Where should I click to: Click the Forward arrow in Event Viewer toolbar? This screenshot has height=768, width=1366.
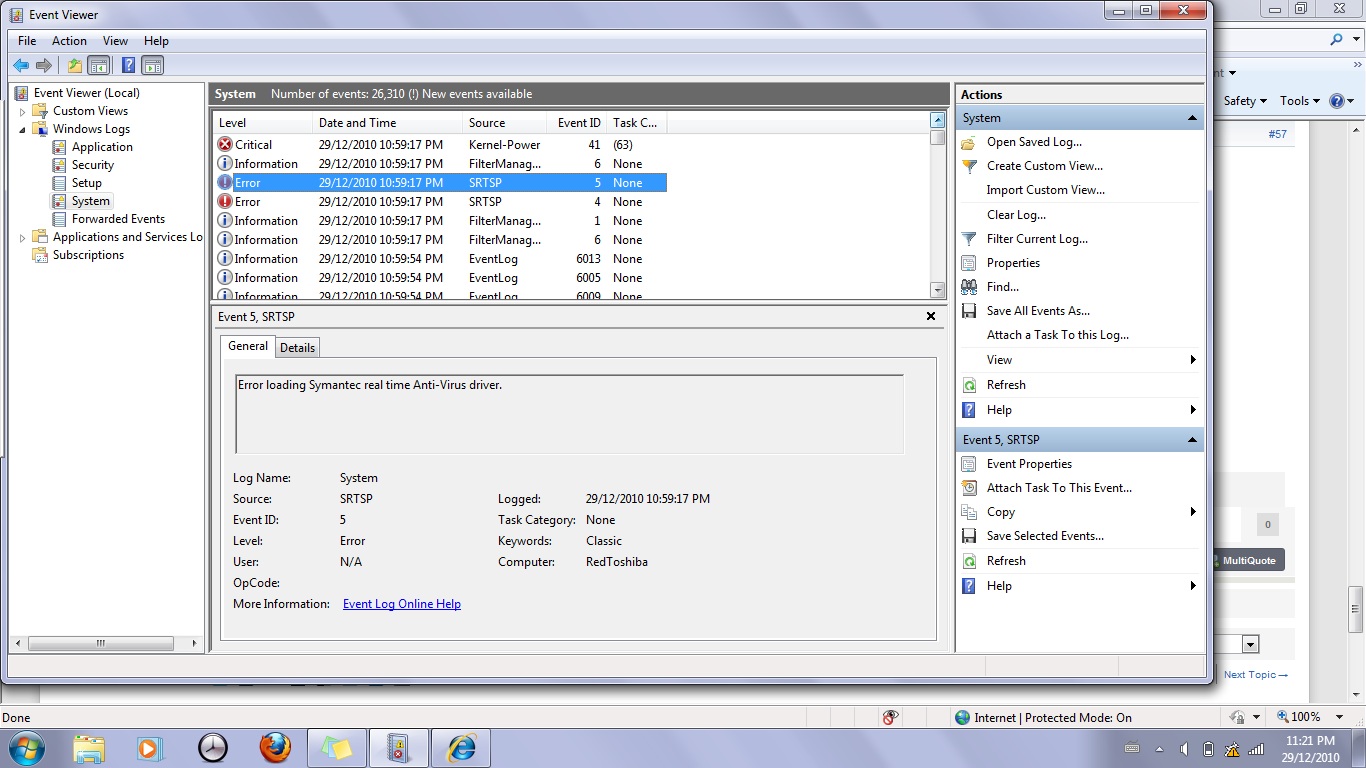[44, 65]
